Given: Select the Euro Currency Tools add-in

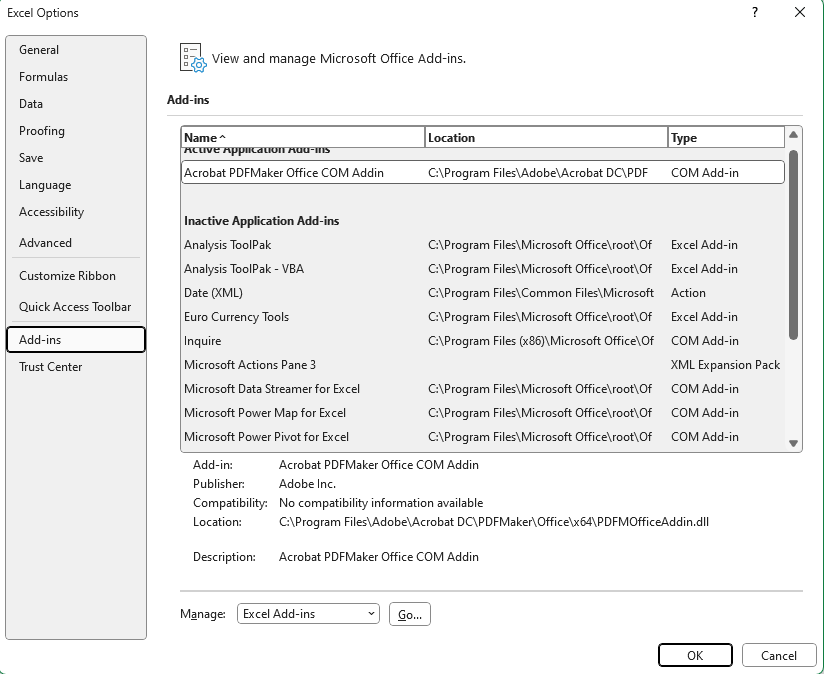Looking at the screenshot, I should click(x=237, y=317).
